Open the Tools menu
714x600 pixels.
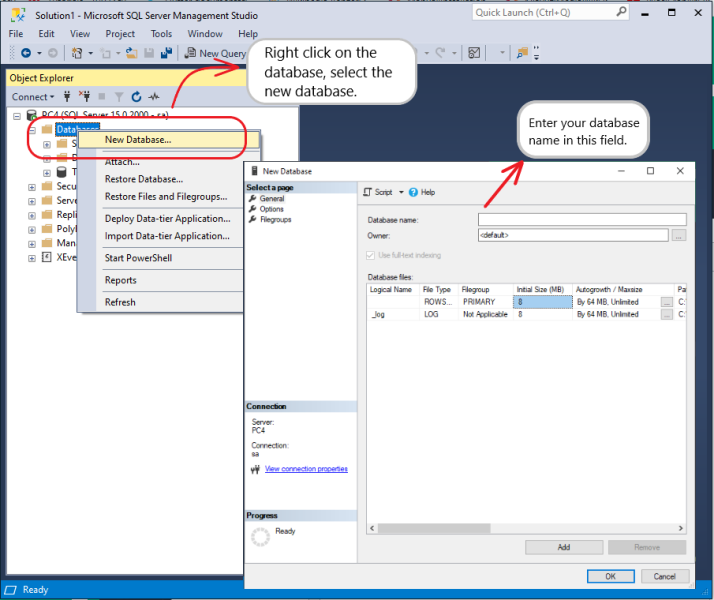pos(161,34)
